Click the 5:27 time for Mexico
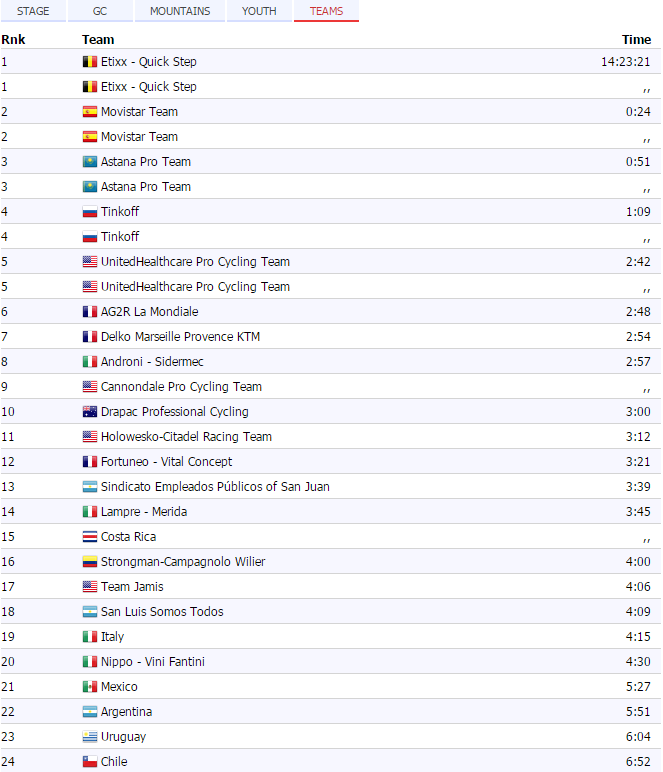 638,687
